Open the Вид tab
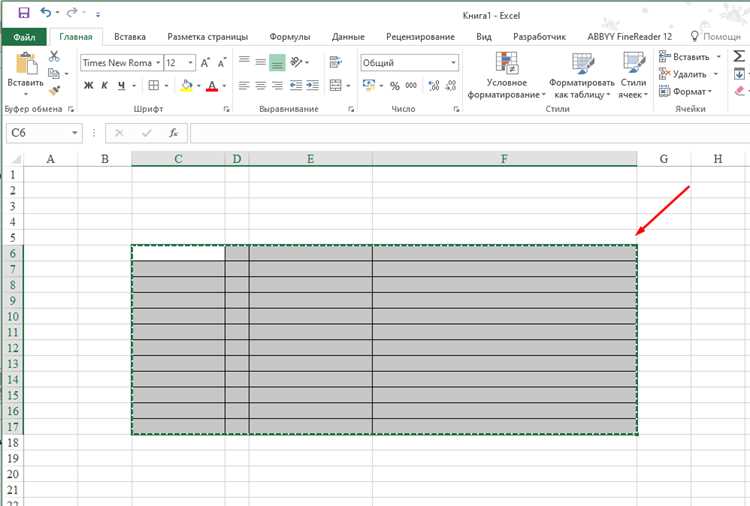Screen dimensions: 750x506 [484, 37]
